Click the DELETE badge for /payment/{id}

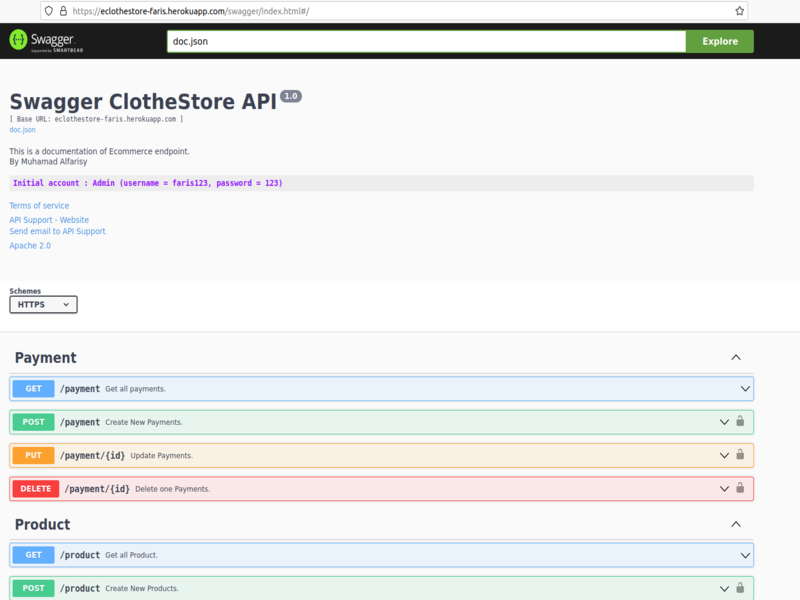[36, 489]
